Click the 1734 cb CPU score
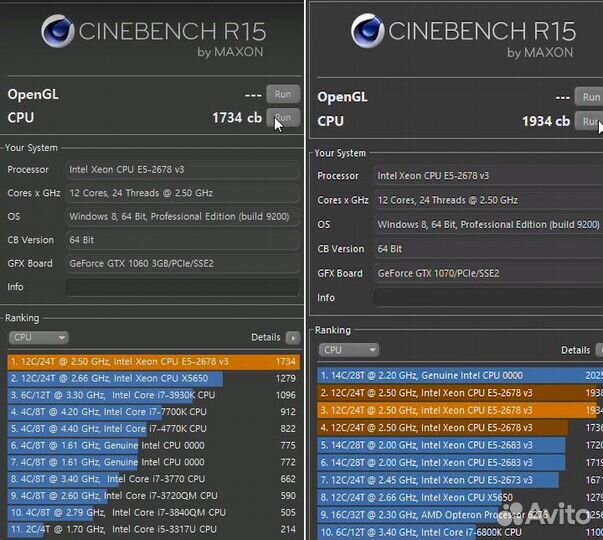 (237, 118)
